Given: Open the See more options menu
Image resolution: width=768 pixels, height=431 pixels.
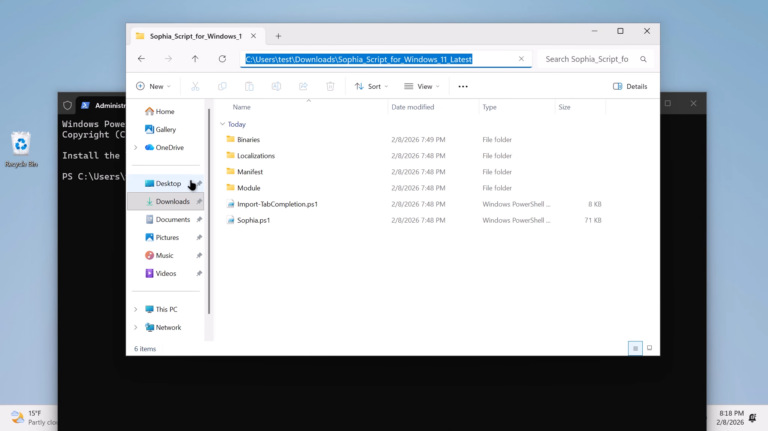Looking at the screenshot, I should pos(463,86).
